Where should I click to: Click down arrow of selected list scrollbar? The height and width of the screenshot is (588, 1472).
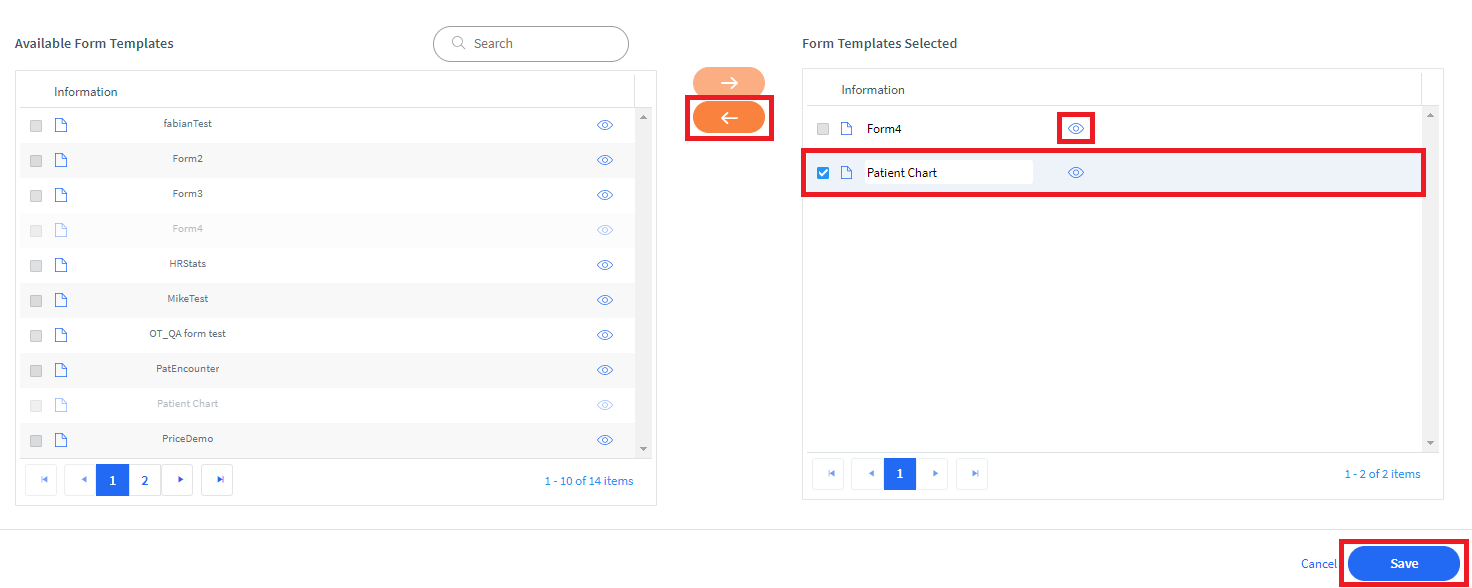pyautogui.click(x=1430, y=443)
